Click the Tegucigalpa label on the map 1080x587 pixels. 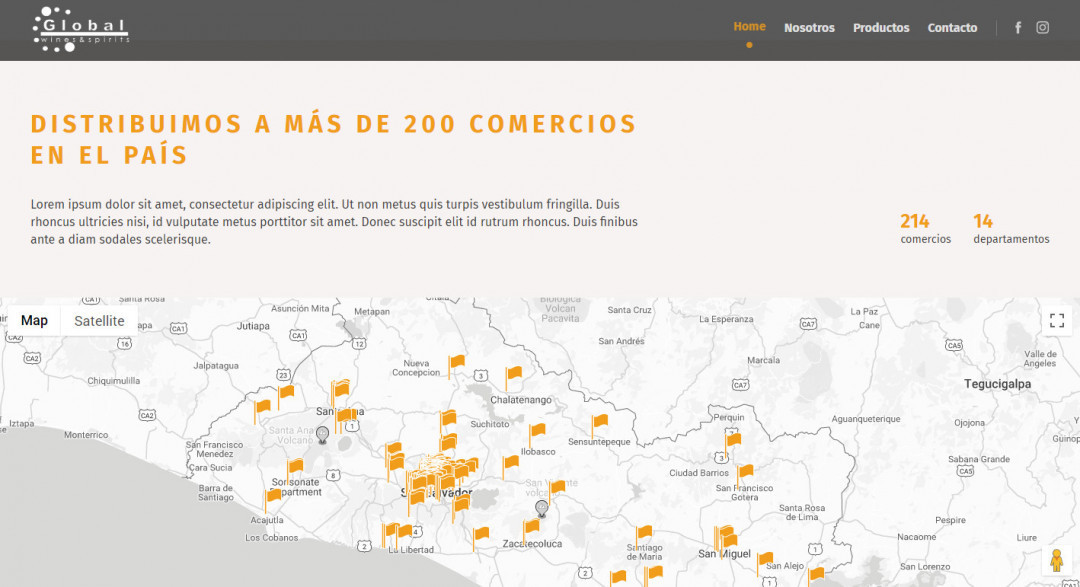997,384
